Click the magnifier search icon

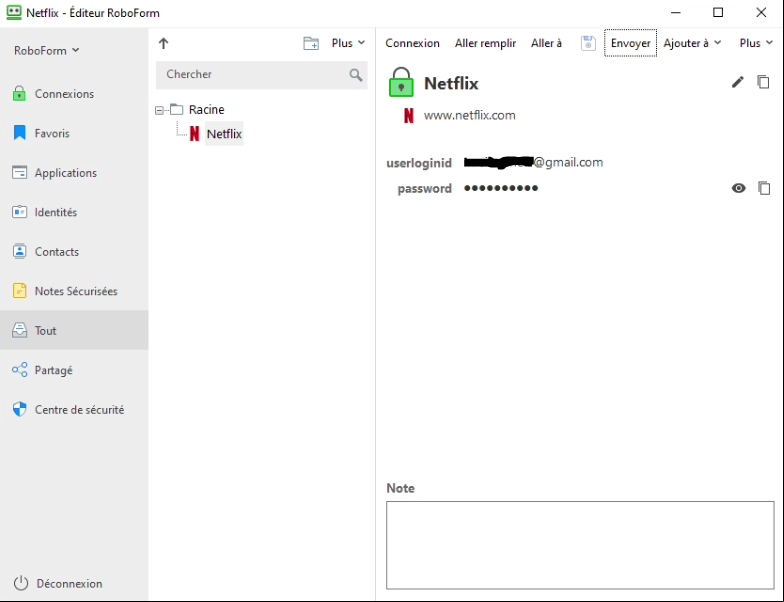click(x=356, y=75)
